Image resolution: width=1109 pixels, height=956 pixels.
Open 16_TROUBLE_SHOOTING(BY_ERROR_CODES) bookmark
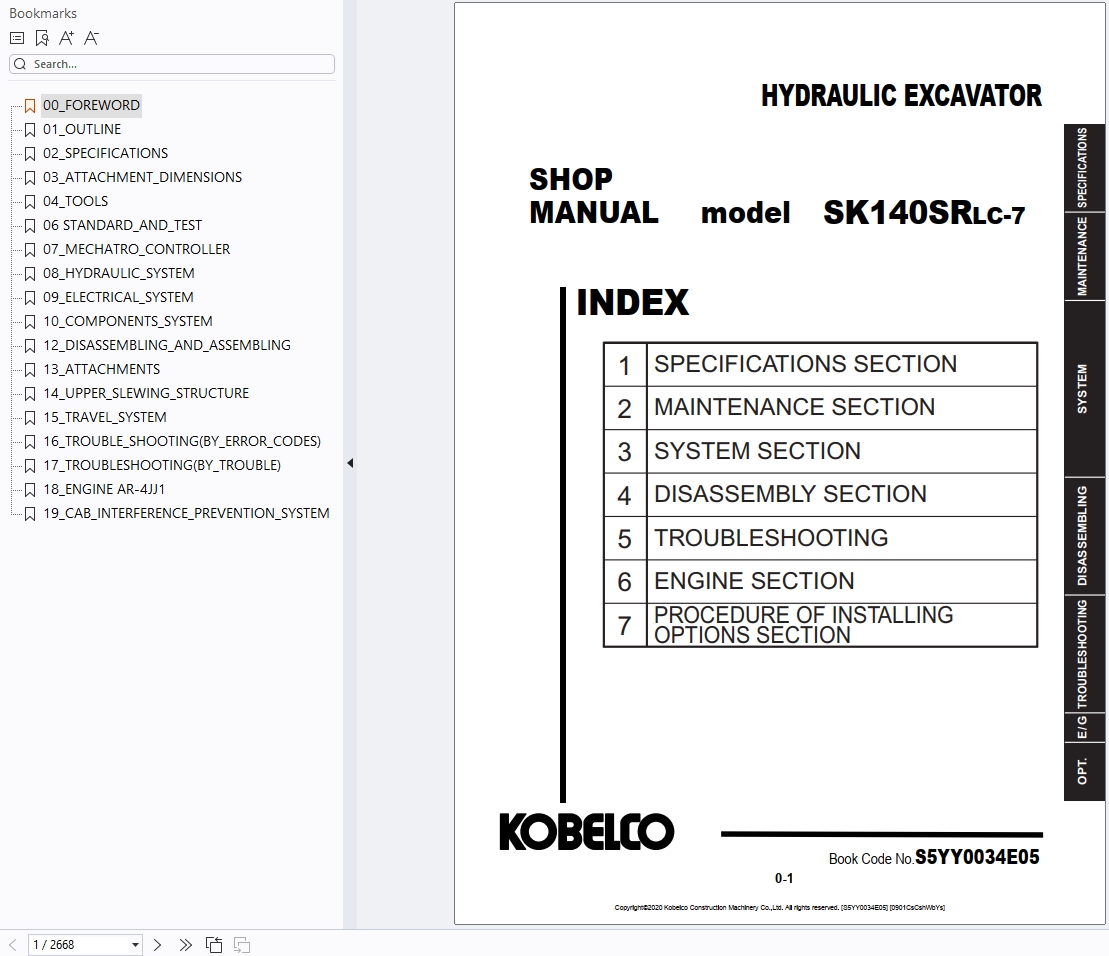click(x=182, y=442)
